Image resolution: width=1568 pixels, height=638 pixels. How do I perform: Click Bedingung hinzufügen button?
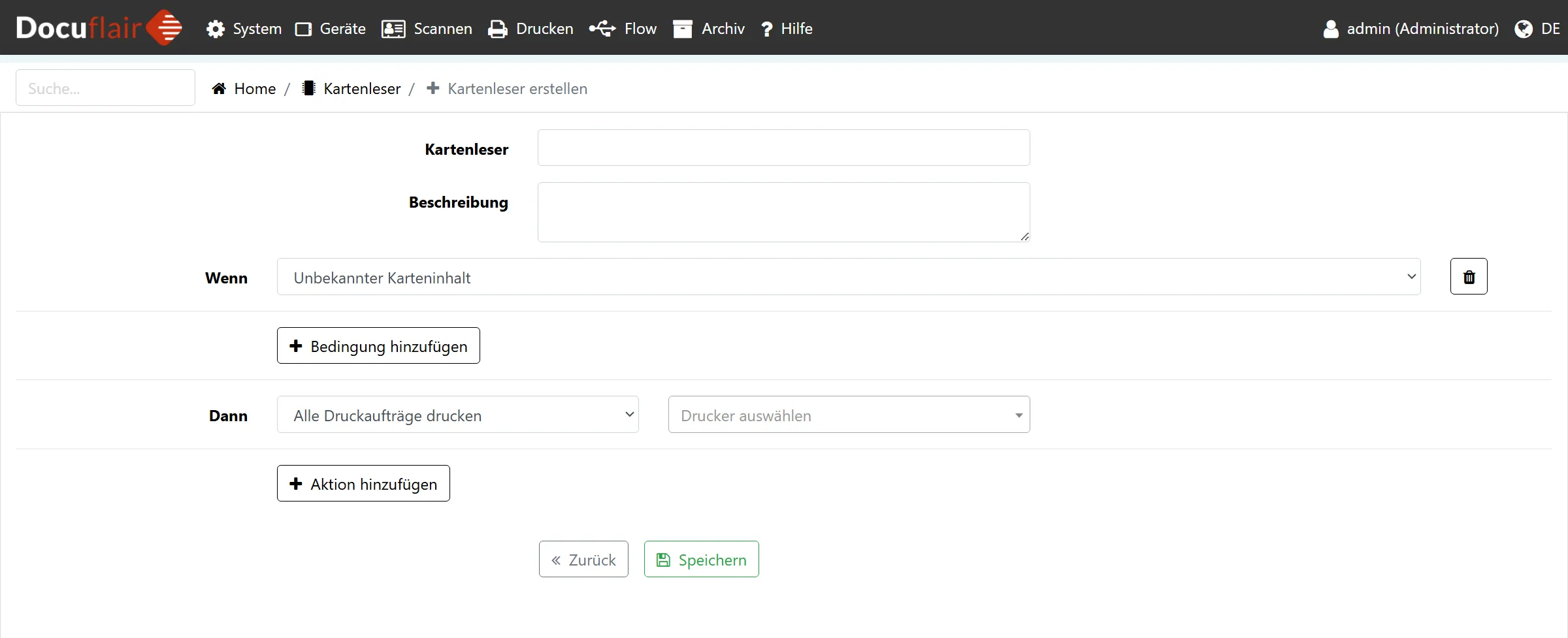[378, 345]
